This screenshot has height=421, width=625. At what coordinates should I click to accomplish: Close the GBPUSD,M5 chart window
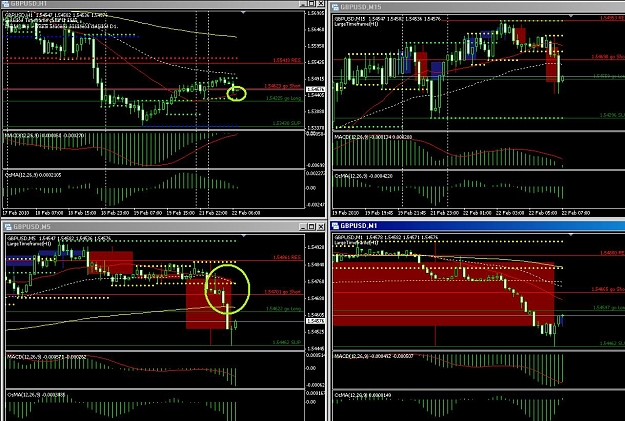(x=321, y=227)
